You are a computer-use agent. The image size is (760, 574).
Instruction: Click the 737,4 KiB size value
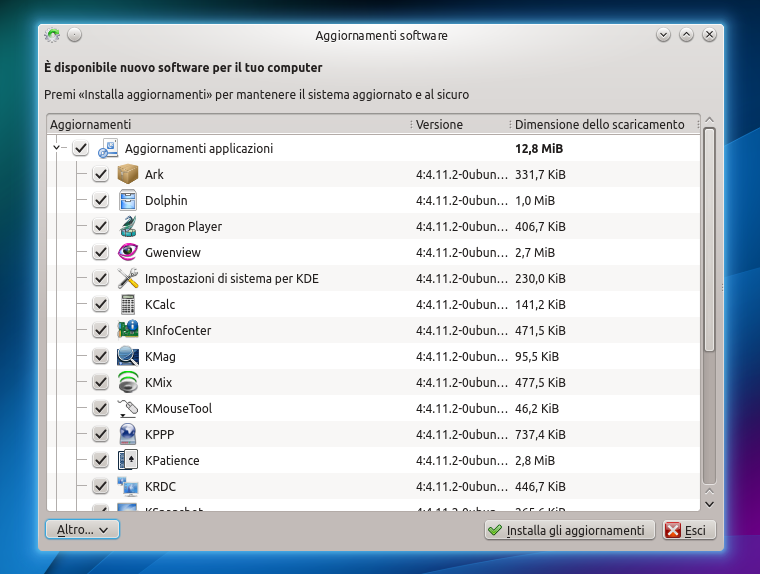point(540,434)
